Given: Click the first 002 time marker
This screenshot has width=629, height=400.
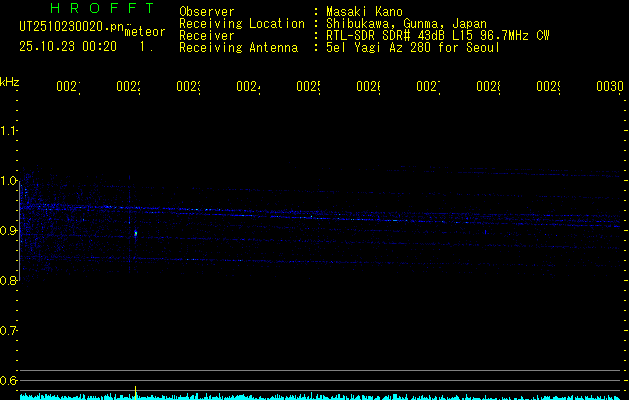Looking at the screenshot, I should point(68,88).
